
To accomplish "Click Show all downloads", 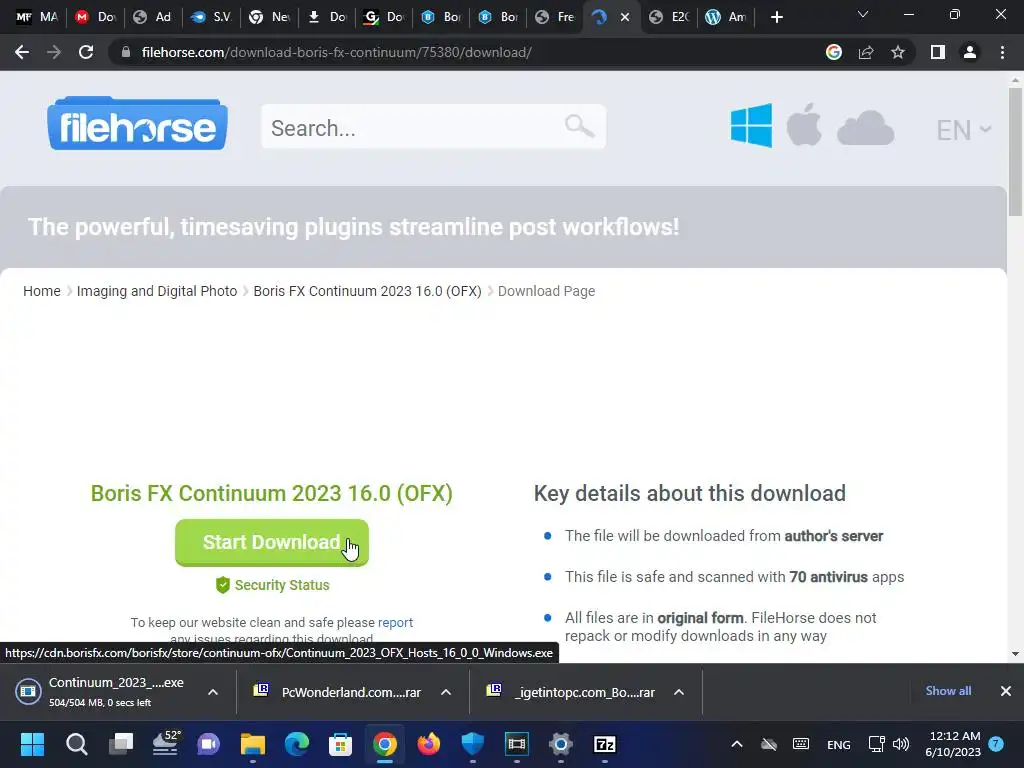I will [x=948, y=691].
